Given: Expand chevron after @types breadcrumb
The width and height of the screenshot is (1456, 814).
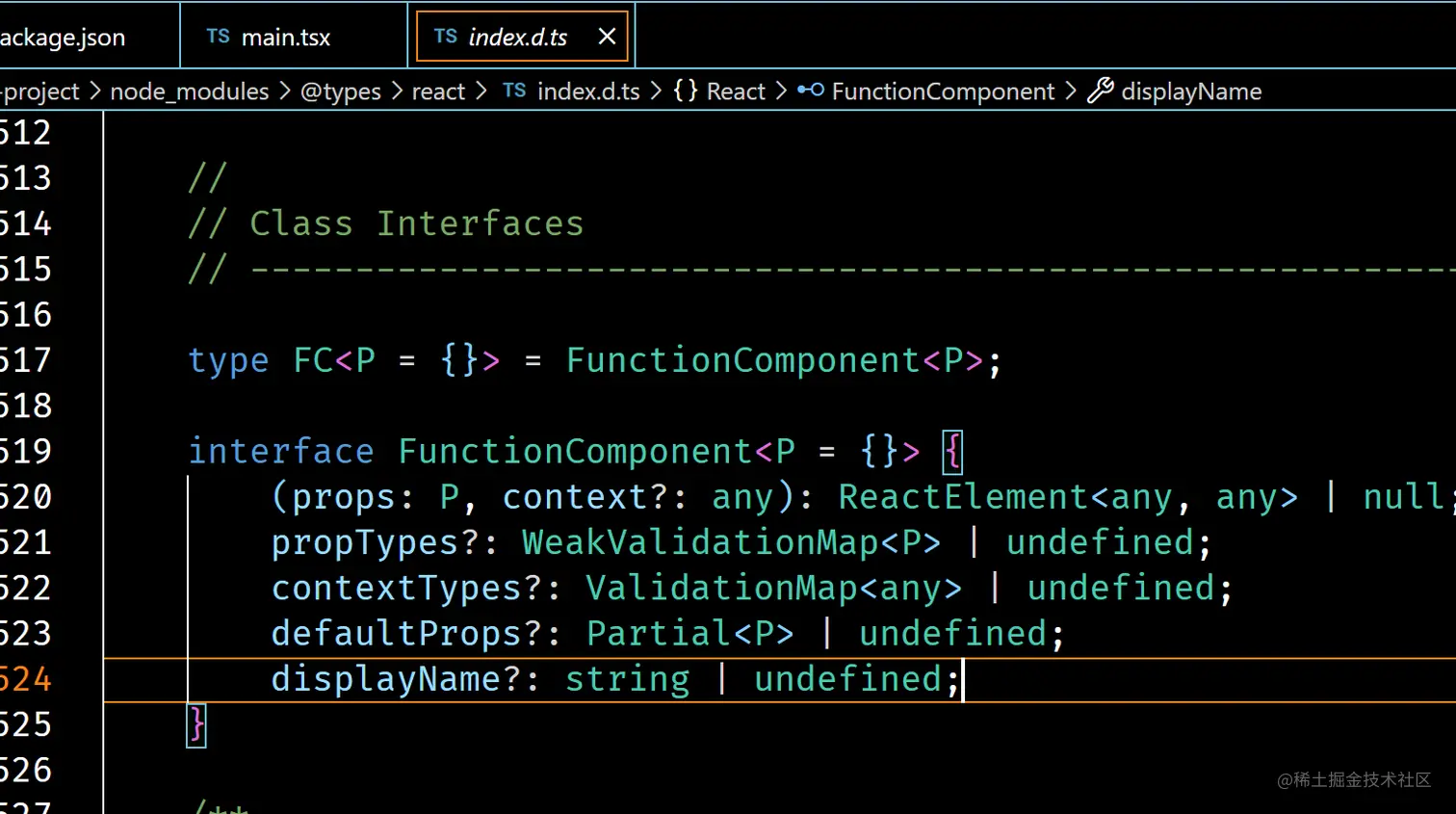Looking at the screenshot, I should pyautogui.click(x=397, y=92).
